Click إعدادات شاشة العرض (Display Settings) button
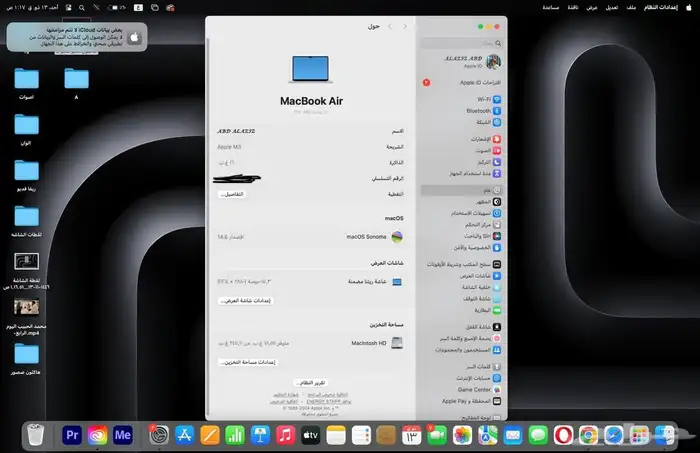Image resolution: width=700 pixels, height=453 pixels. click(245, 300)
